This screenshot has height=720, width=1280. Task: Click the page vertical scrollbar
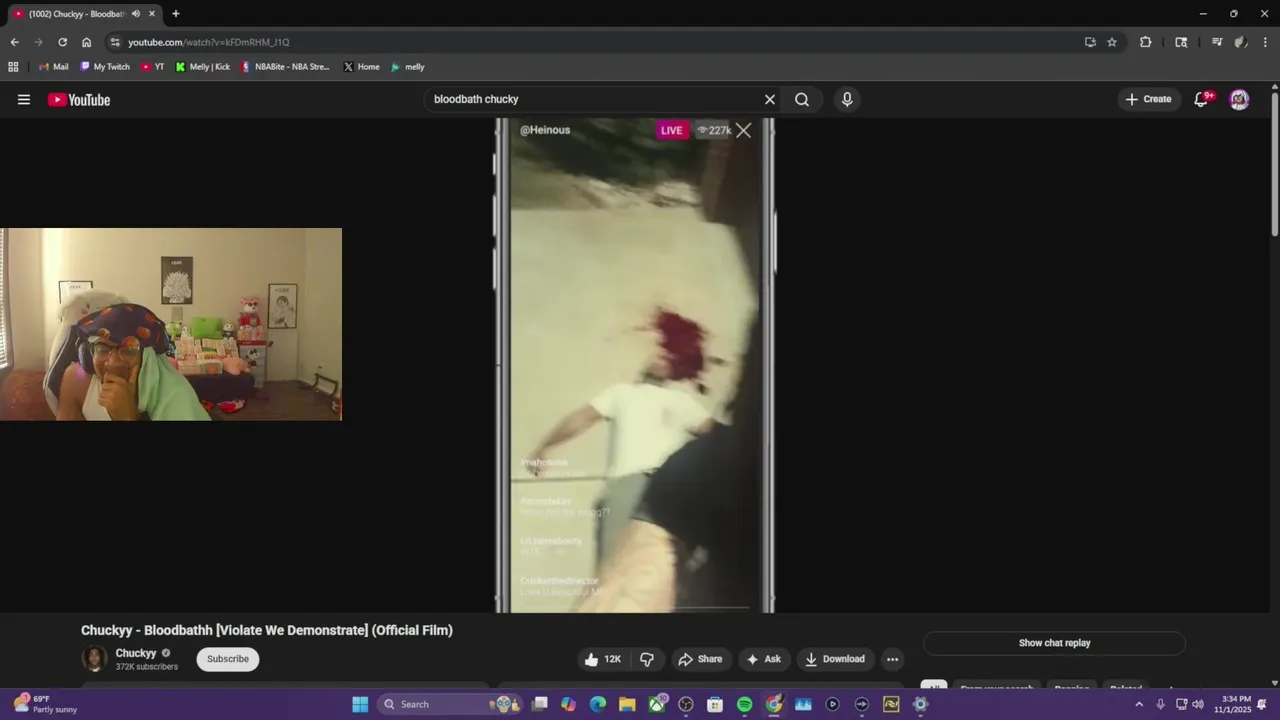(x=1274, y=165)
